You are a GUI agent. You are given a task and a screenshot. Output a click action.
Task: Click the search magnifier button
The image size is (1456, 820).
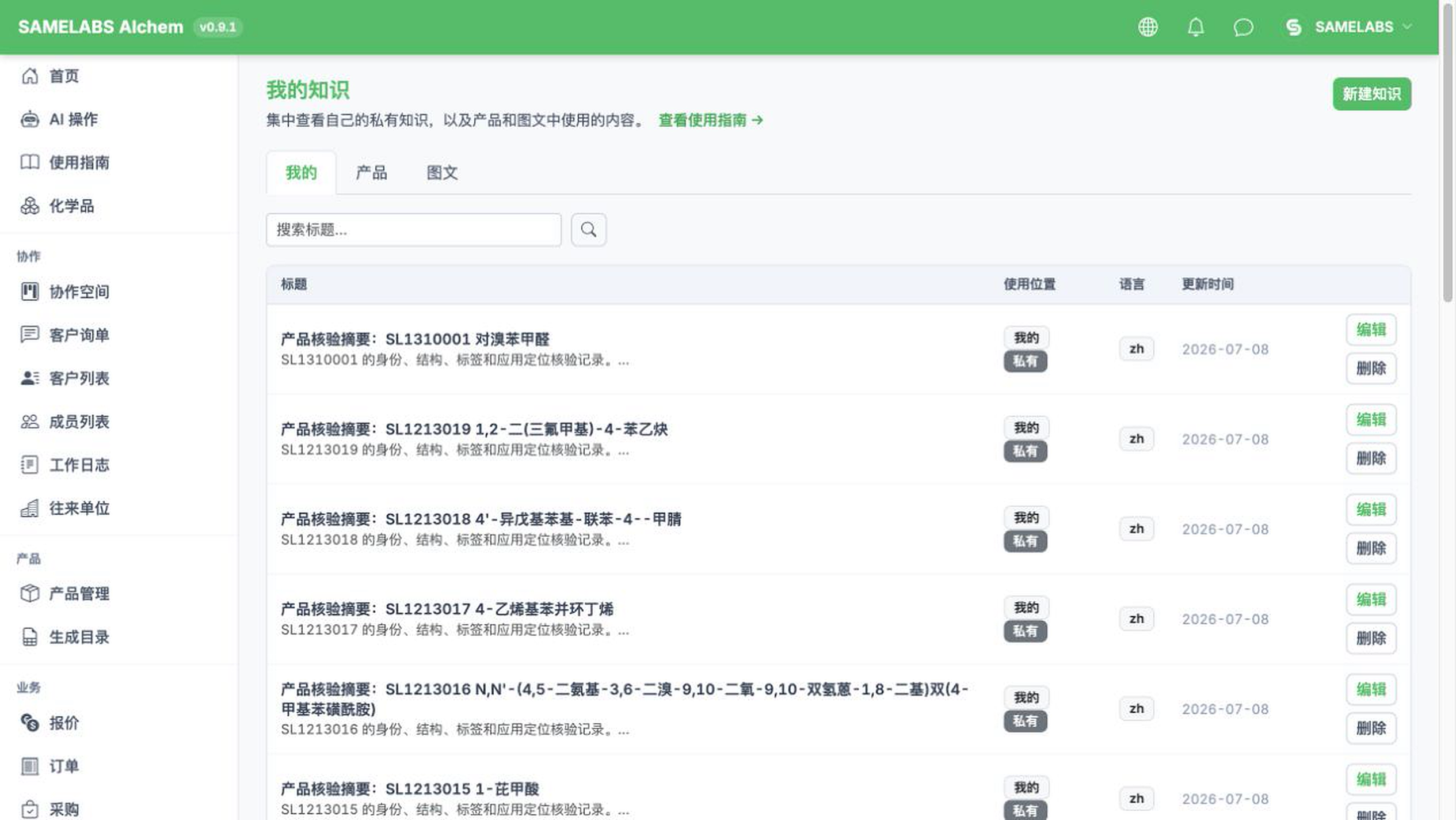pos(588,230)
